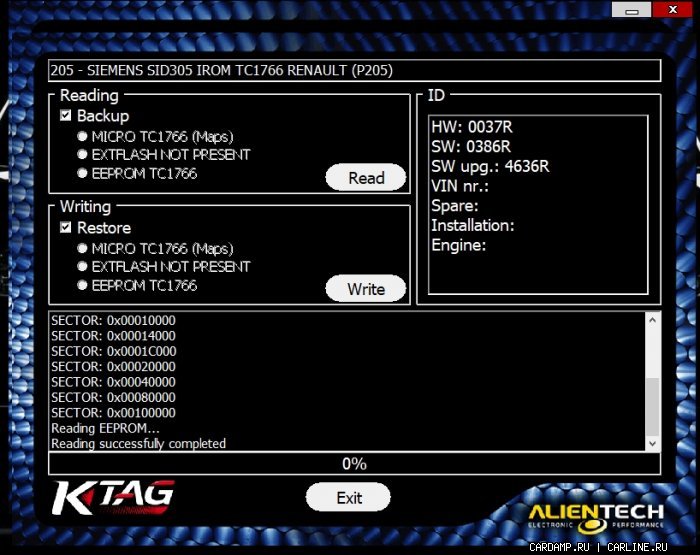Click the 'Reading EEPROM...' log line
The height and width of the screenshot is (555, 700).
tap(105, 428)
